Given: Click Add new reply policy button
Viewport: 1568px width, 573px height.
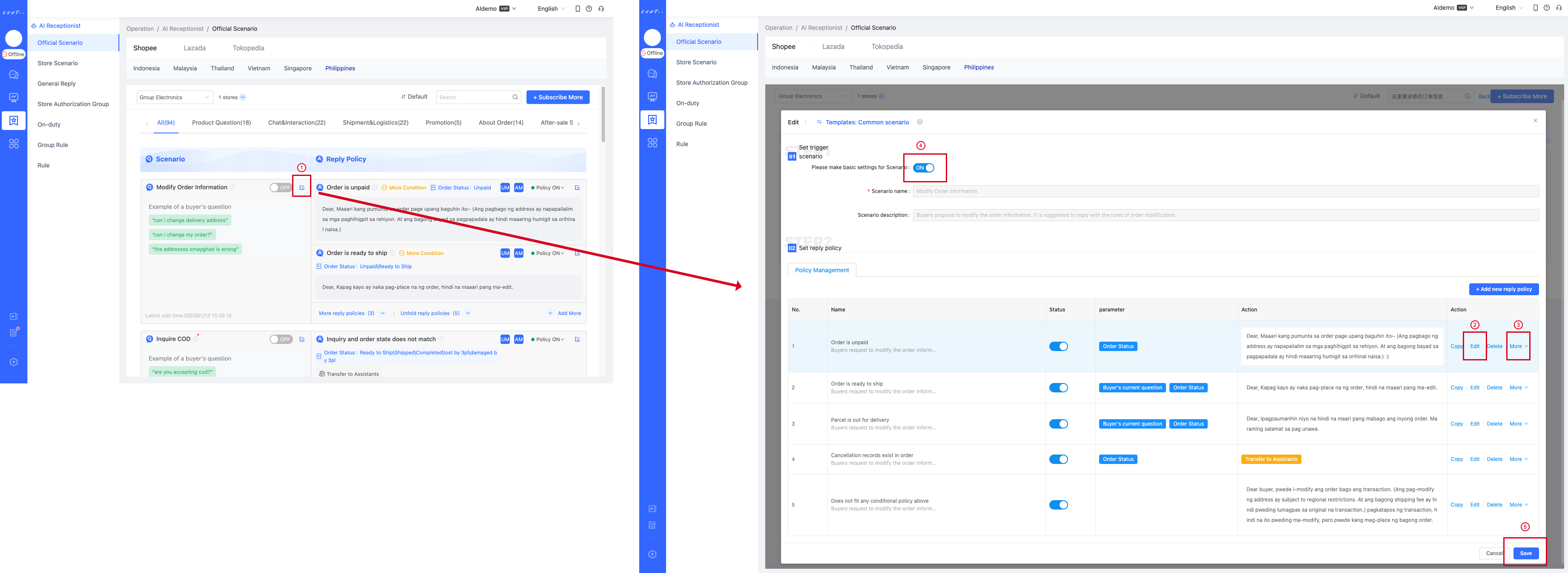Looking at the screenshot, I should point(1503,289).
